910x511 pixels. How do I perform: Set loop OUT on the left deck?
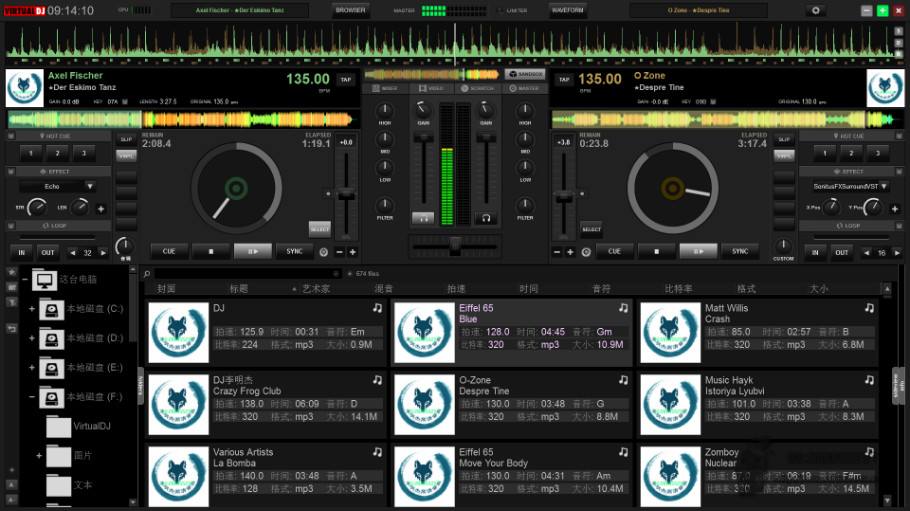point(48,253)
